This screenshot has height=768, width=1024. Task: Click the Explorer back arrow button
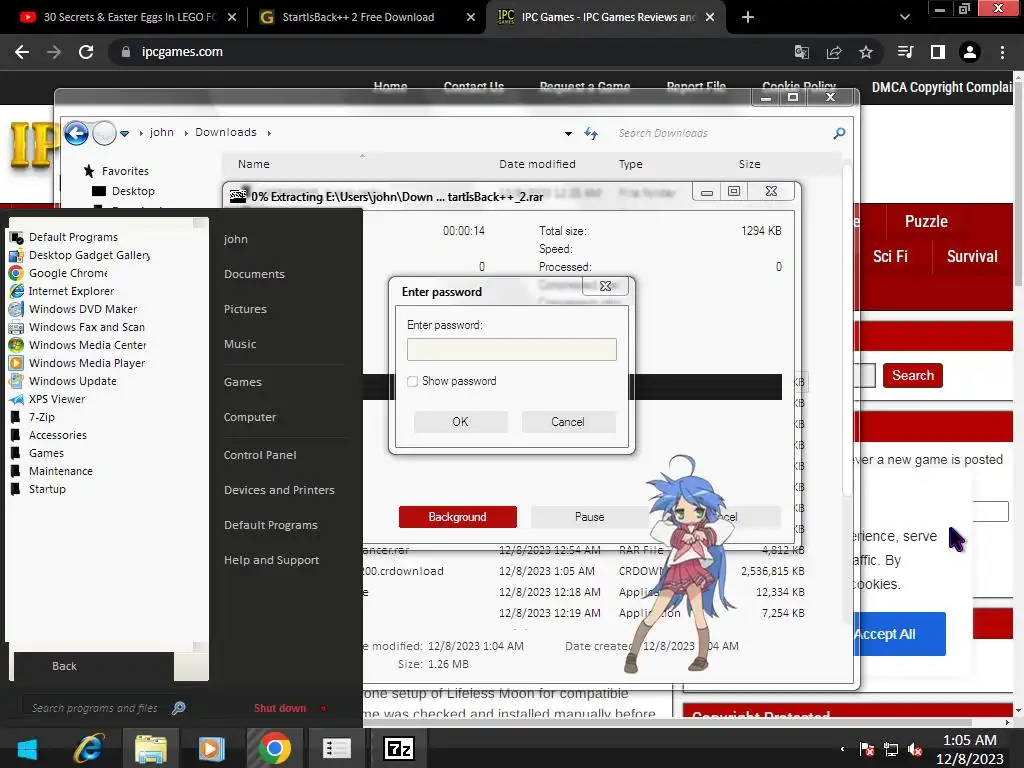(76, 133)
